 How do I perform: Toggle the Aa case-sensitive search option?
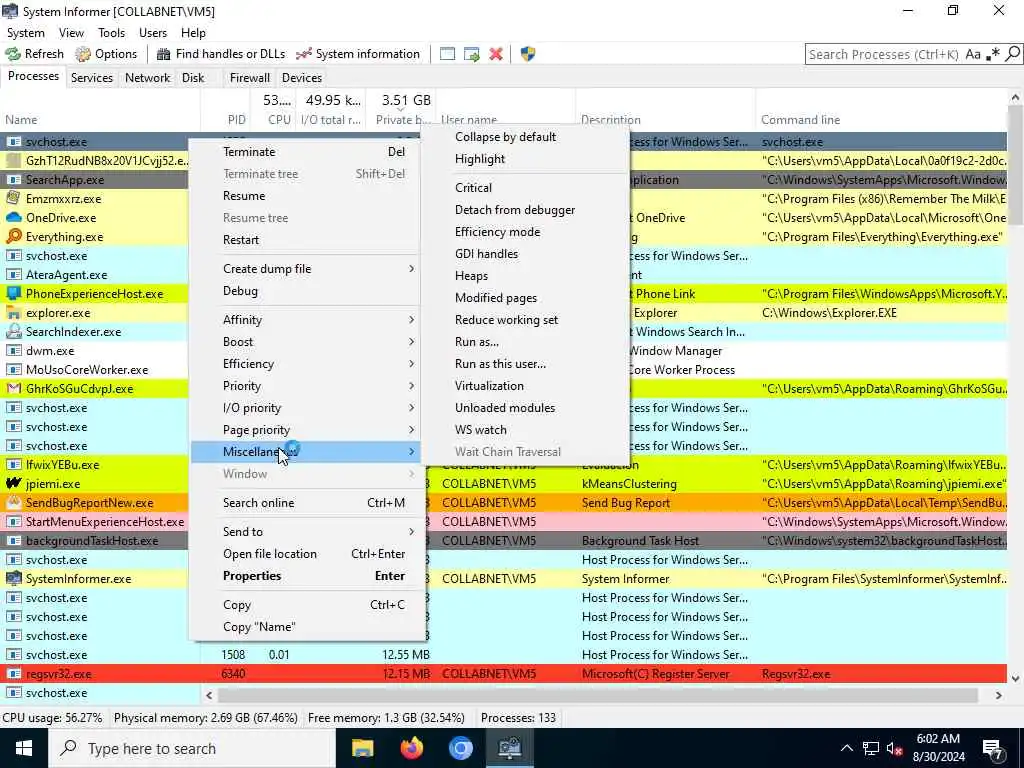pos(973,54)
